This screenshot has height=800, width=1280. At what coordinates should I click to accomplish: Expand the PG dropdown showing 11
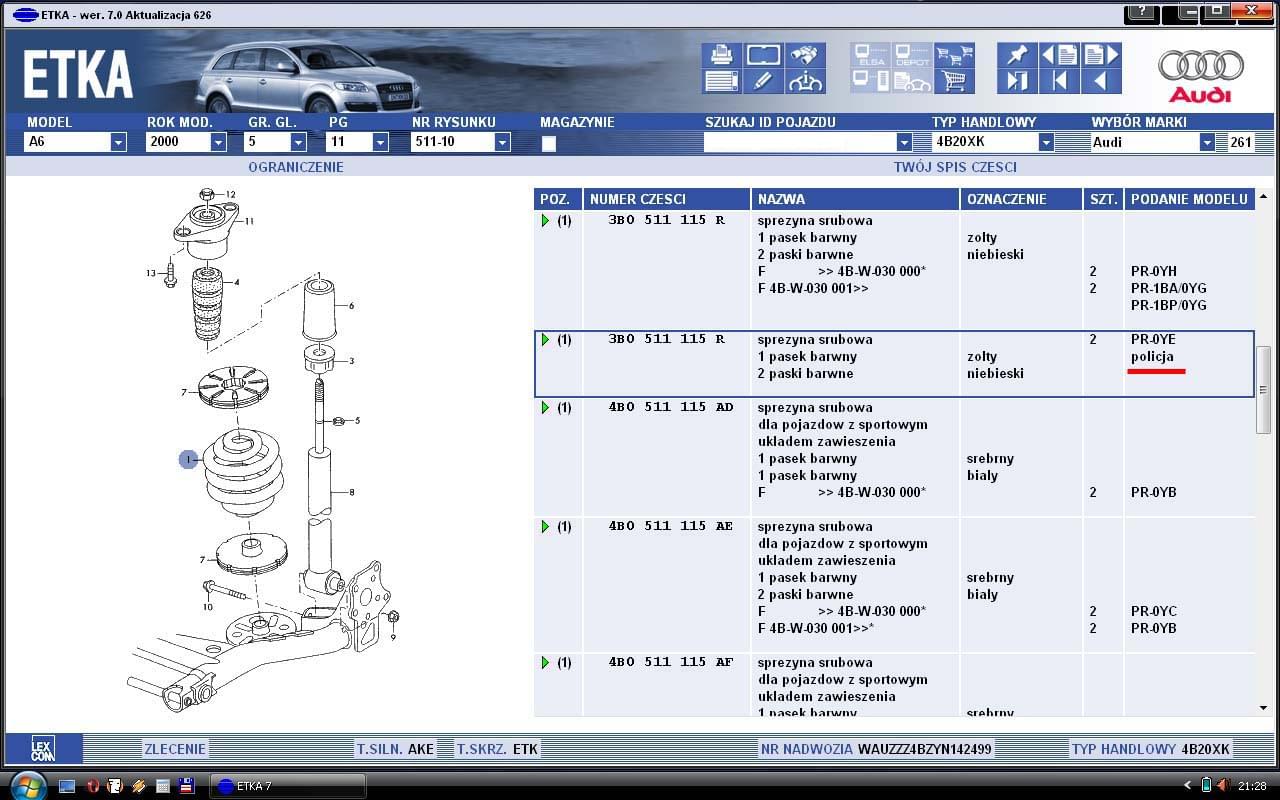pyautogui.click(x=379, y=142)
